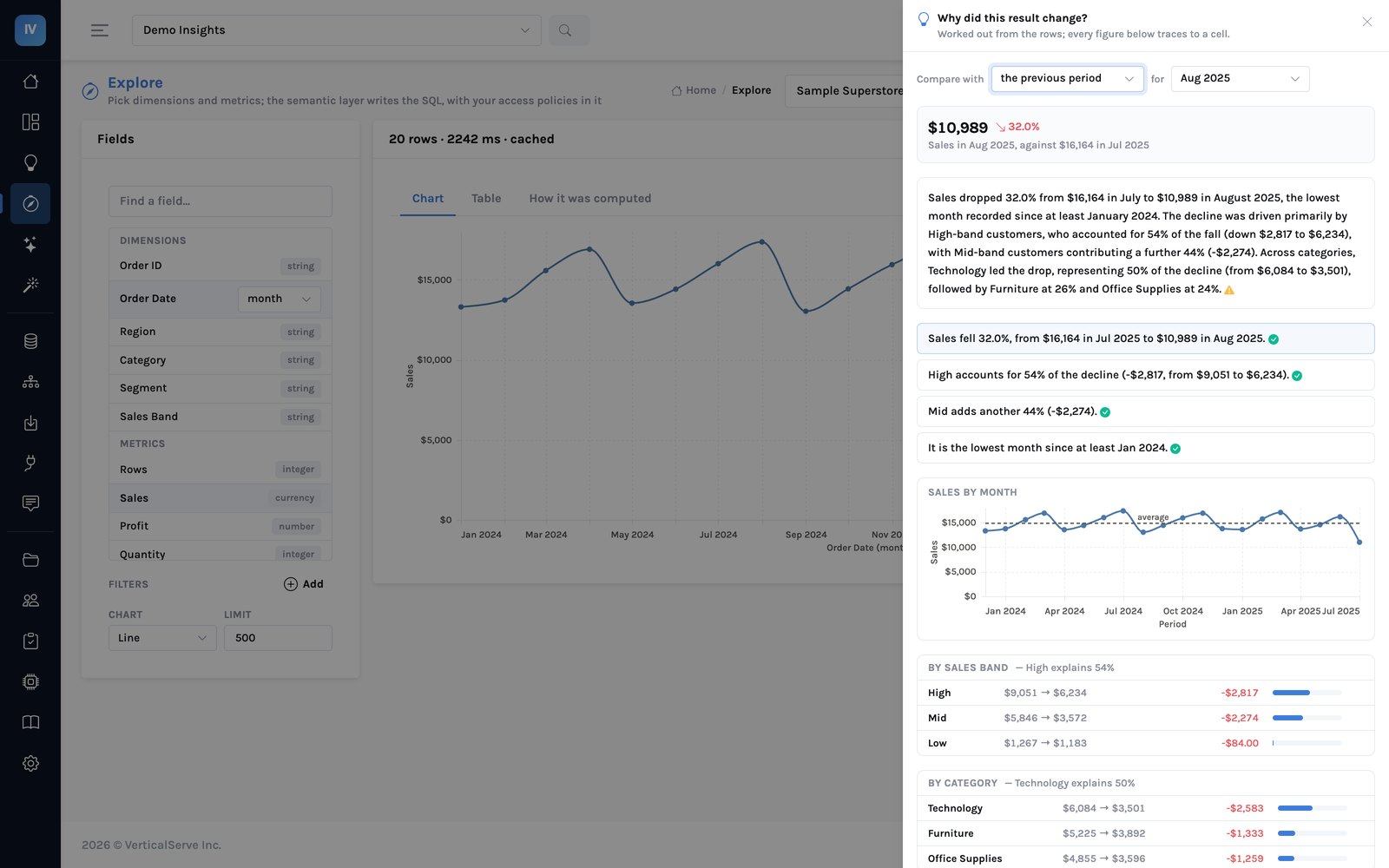Switch to the Chart tab
The image size is (1389, 868).
point(428,199)
